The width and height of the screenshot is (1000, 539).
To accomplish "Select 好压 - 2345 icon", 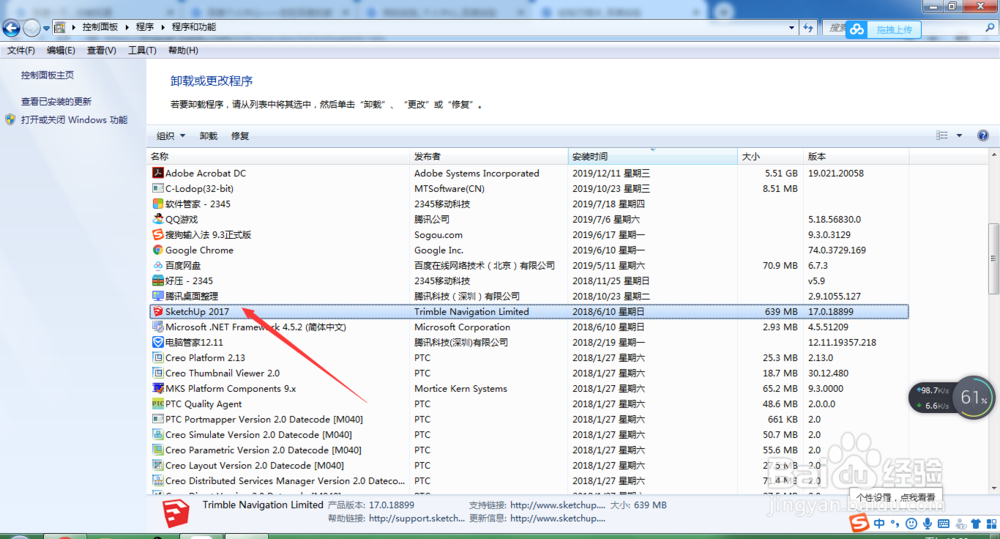I will pyautogui.click(x=158, y=281).
